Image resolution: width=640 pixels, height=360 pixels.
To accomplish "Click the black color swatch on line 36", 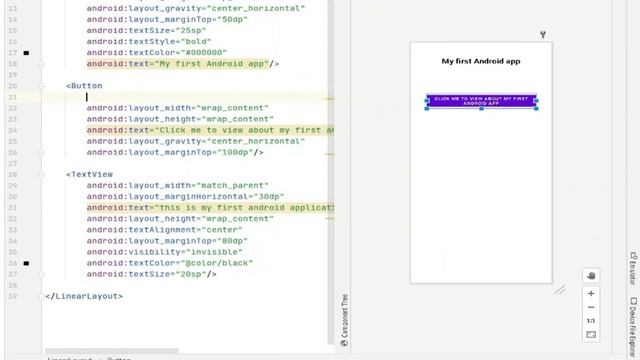I will (x=26, y=263).
